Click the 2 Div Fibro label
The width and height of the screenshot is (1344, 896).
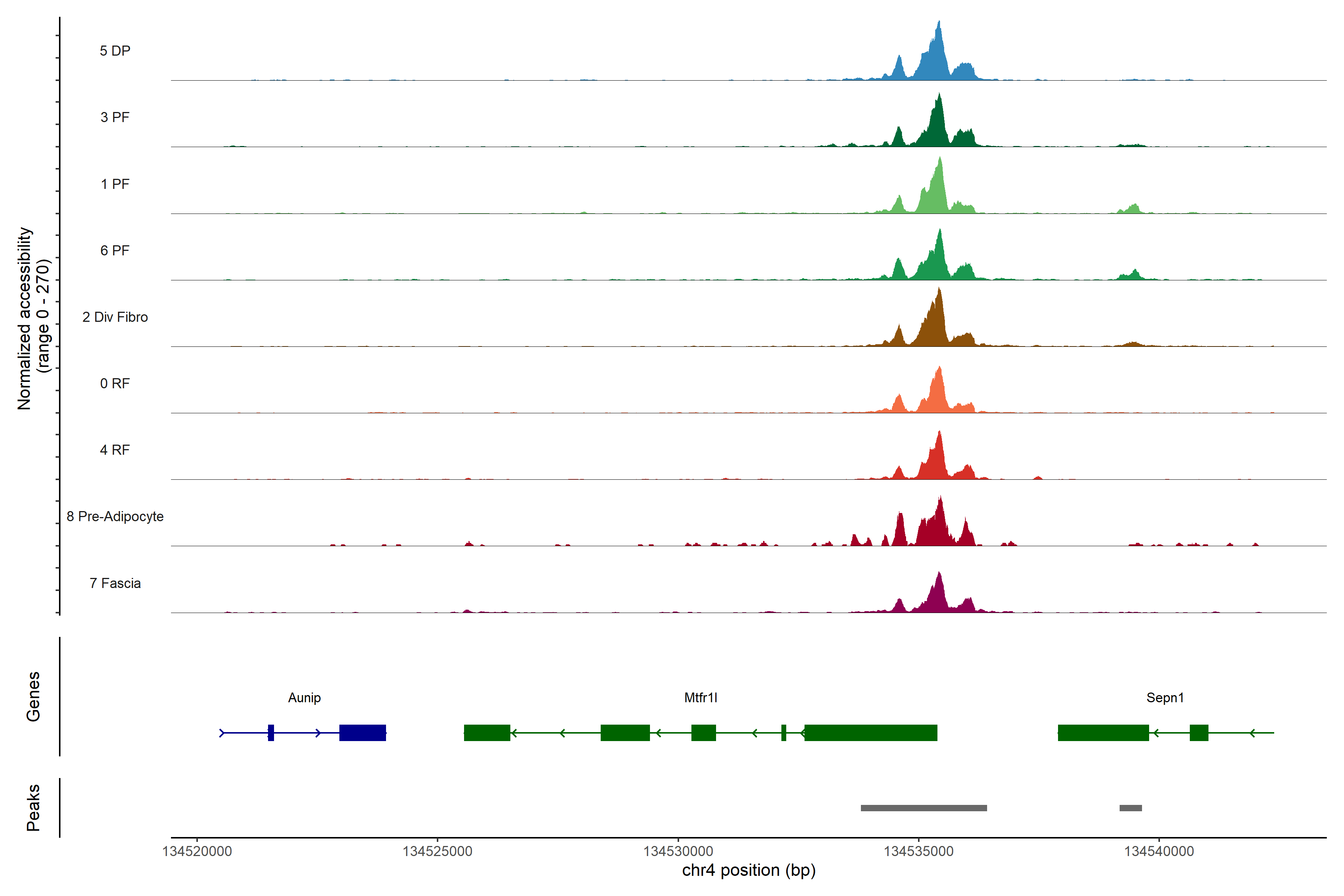click(115, 317)
